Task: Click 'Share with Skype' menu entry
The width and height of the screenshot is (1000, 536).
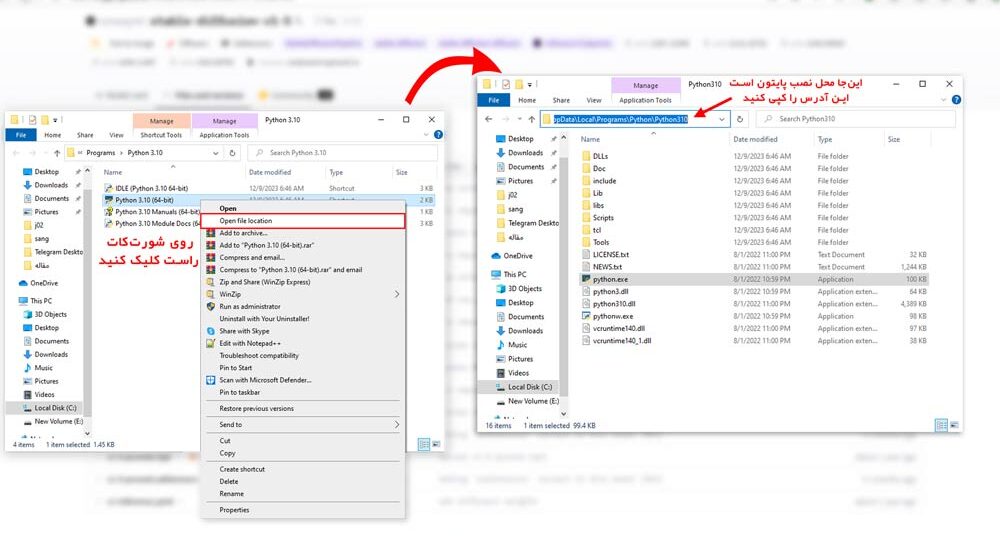Action: coord(244,331)
